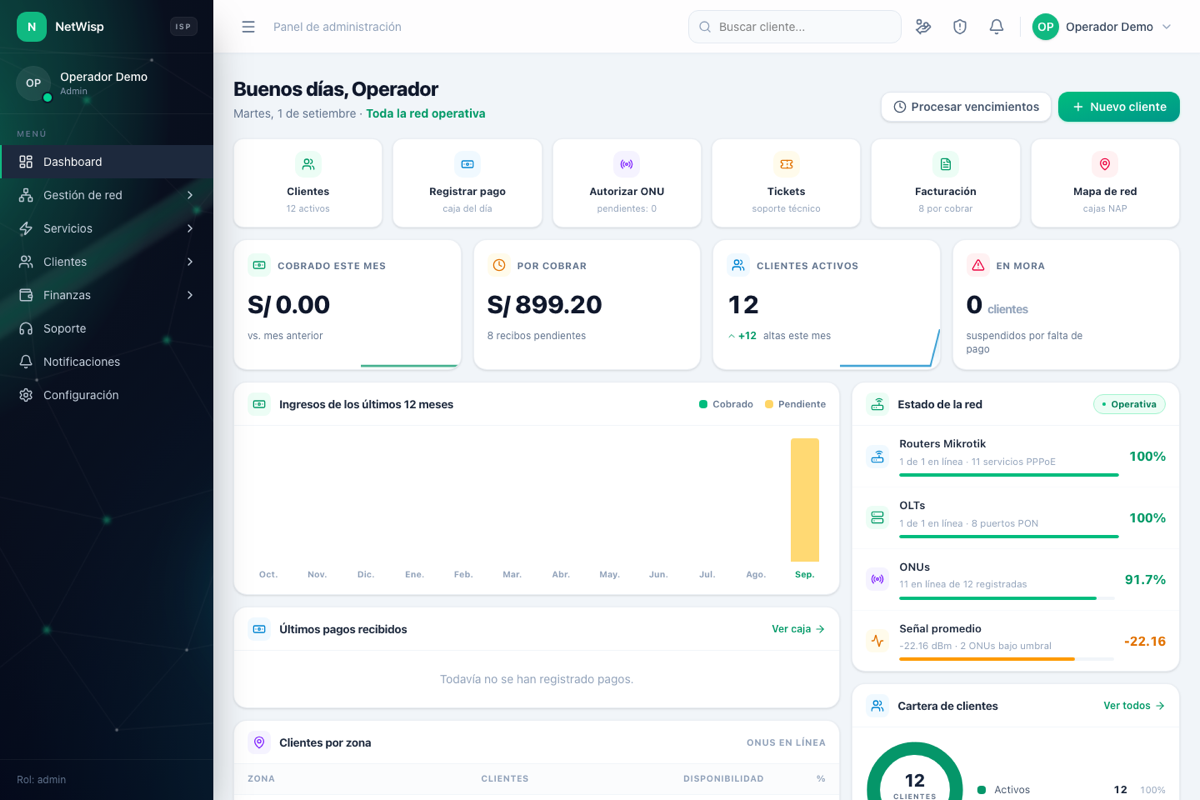Toggle the sidebar with the hamburger icon
1200x800 pixels.
pyautogui.click(x=248, y=27)
